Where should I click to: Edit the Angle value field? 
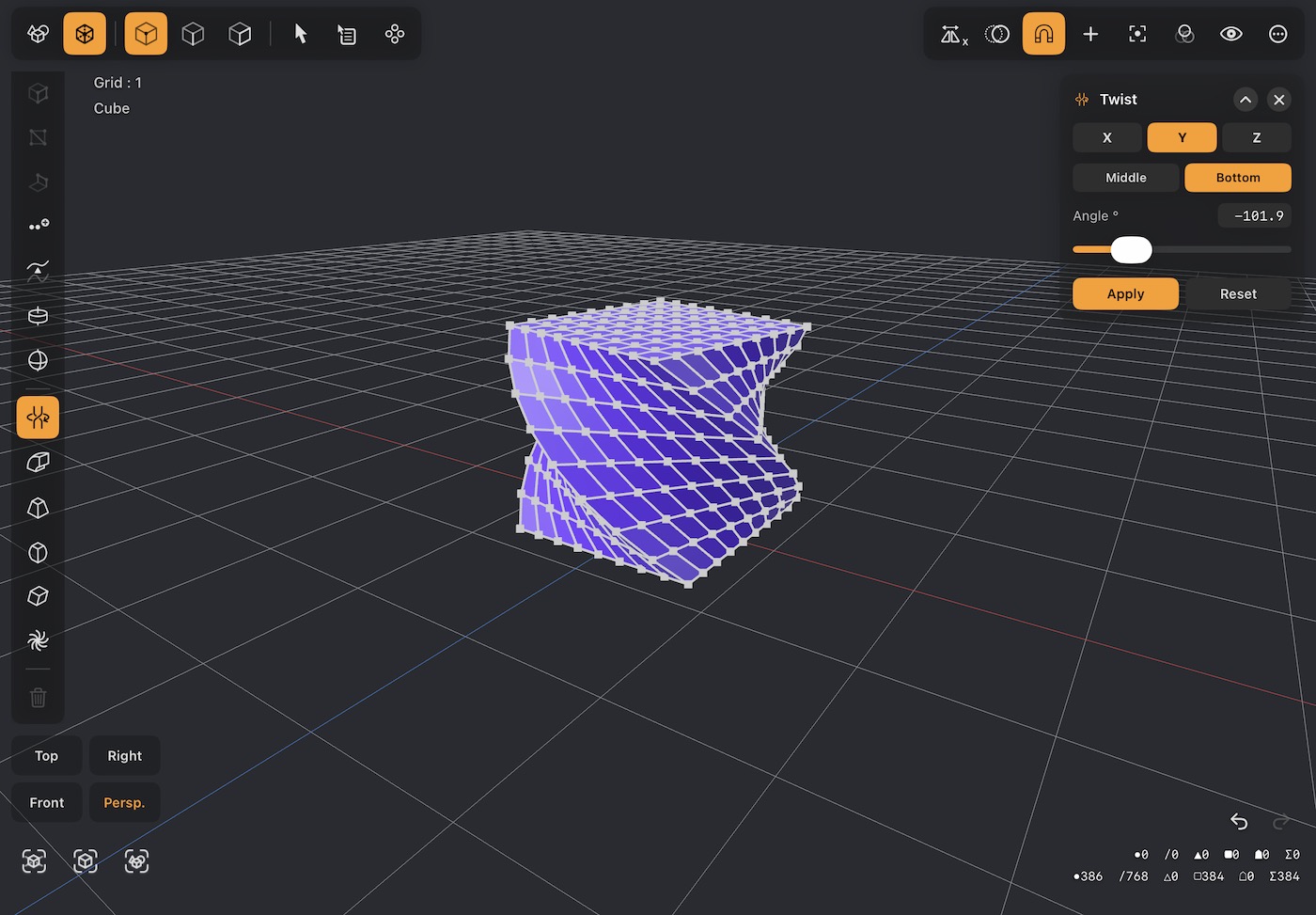[x=1255, y=216]
